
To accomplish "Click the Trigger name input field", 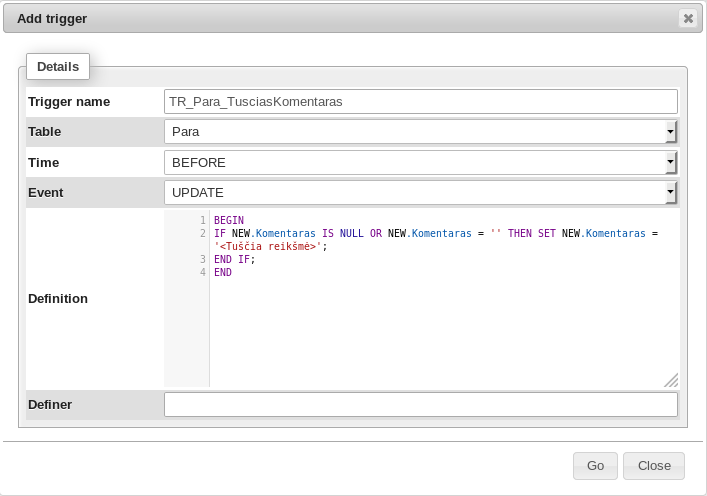I will 420,101.
